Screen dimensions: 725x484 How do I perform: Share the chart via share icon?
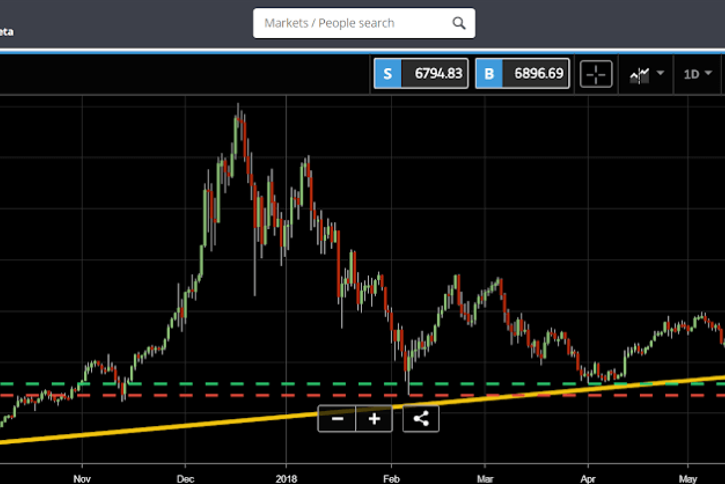(x=421, y=418)
